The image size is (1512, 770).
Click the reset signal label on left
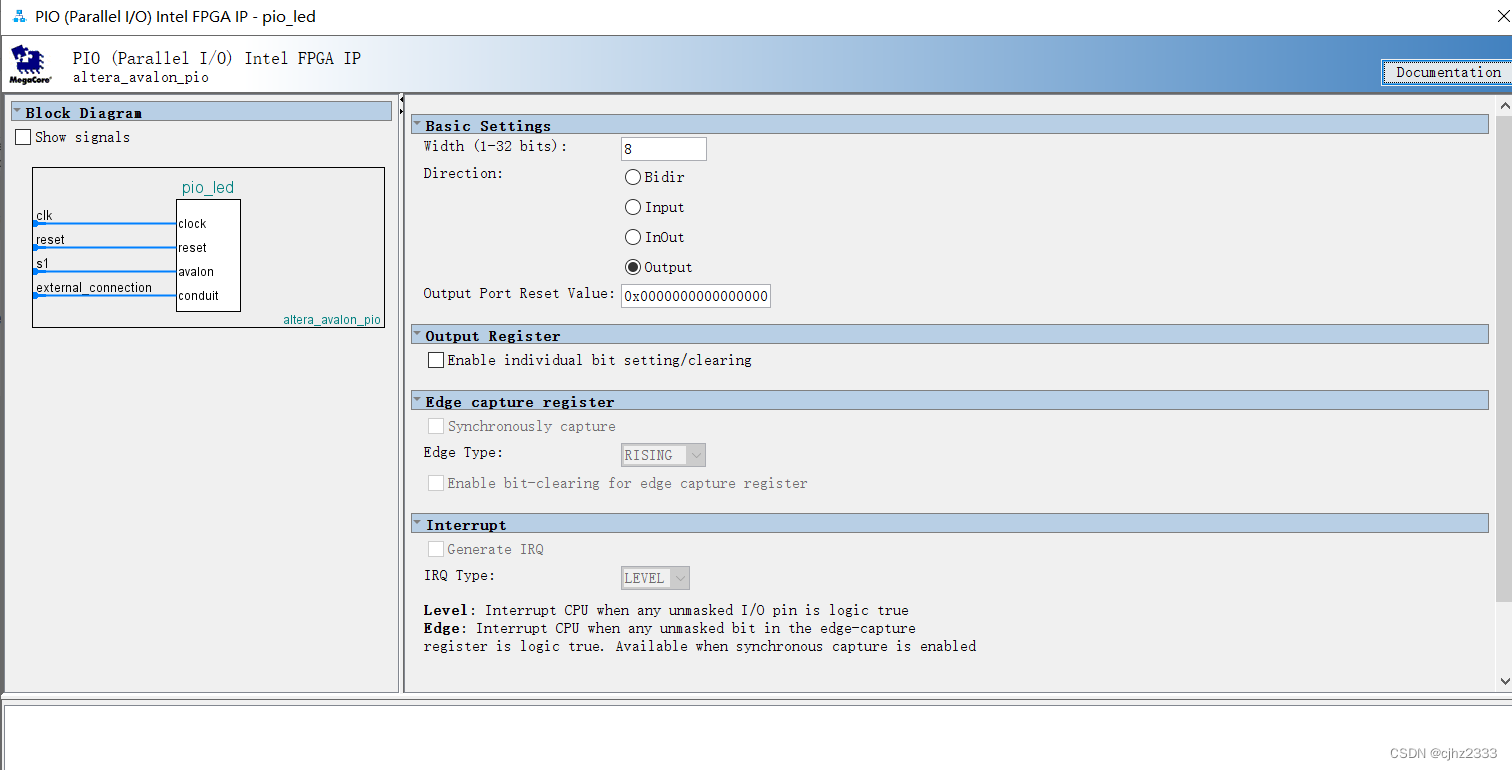(x=50, y=240)
